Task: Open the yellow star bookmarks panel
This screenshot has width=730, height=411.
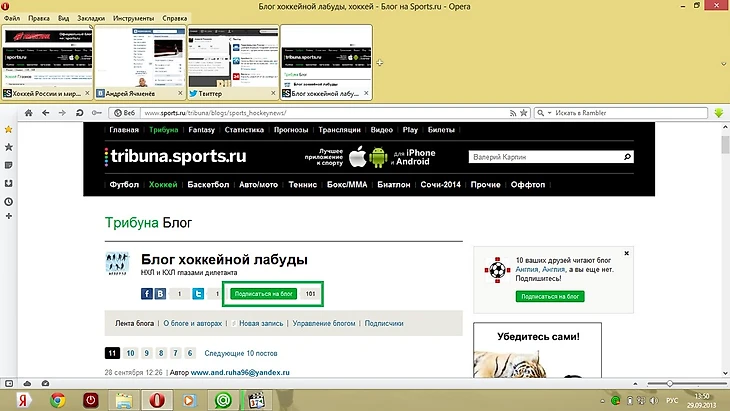Action: point(8,129)
